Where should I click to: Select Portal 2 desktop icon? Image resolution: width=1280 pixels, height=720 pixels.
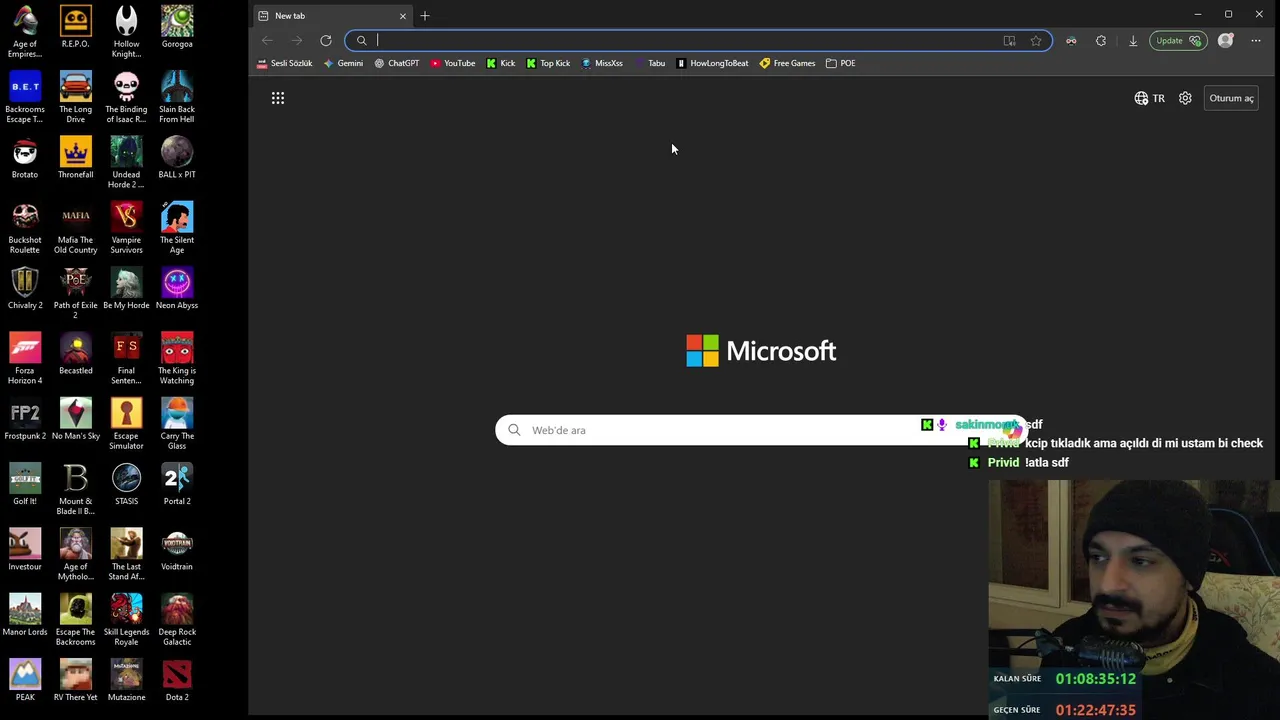coord(177,485)
